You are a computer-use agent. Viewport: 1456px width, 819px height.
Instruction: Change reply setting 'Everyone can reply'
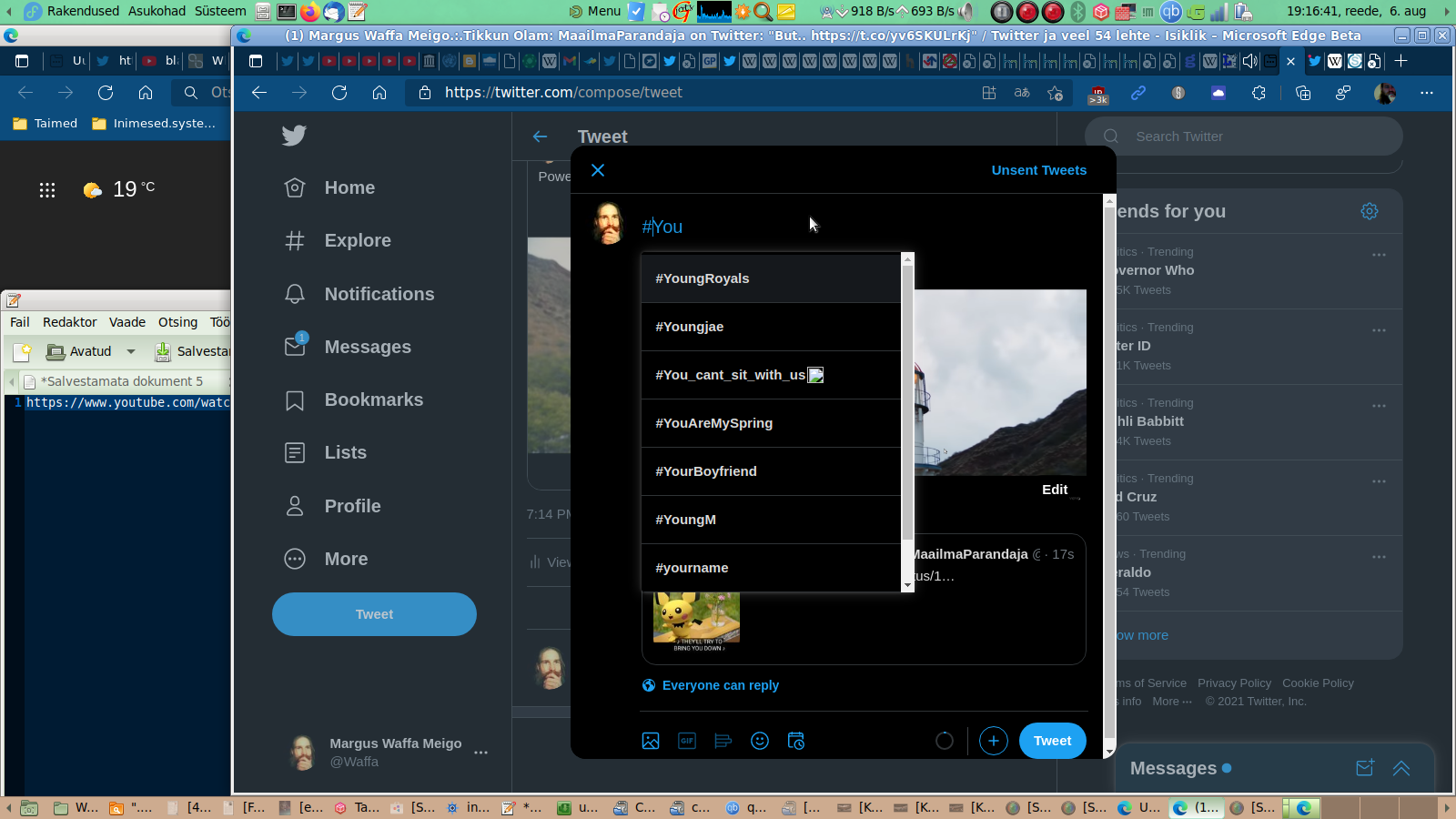point(711,685)
